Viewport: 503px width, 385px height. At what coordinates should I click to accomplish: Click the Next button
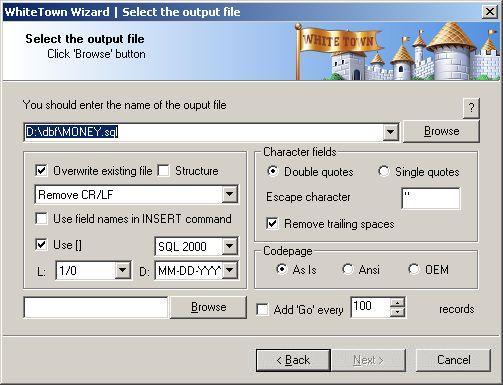point(368,360)
